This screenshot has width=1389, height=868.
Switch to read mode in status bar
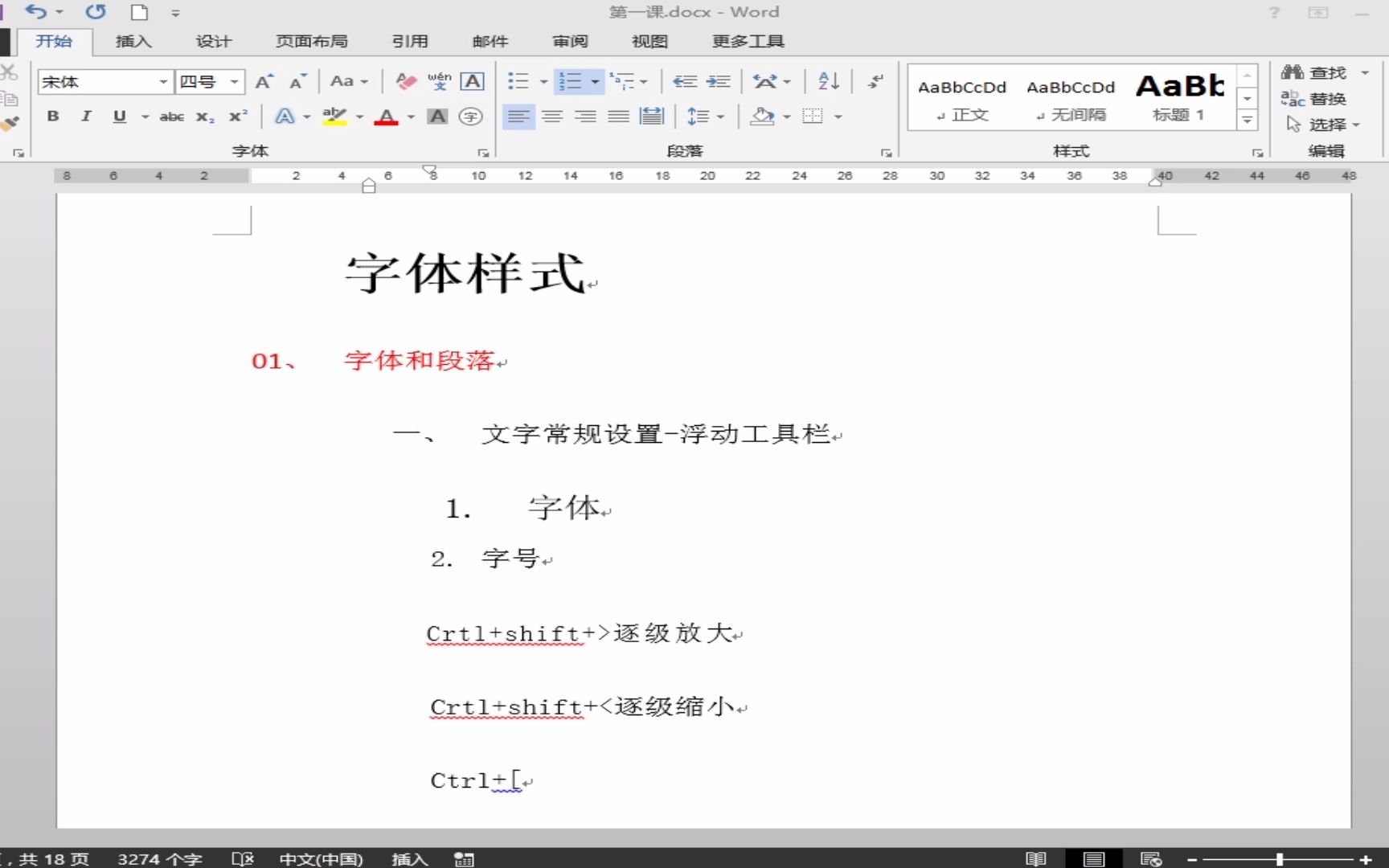pyautogui.click(x=1035, y=859)
